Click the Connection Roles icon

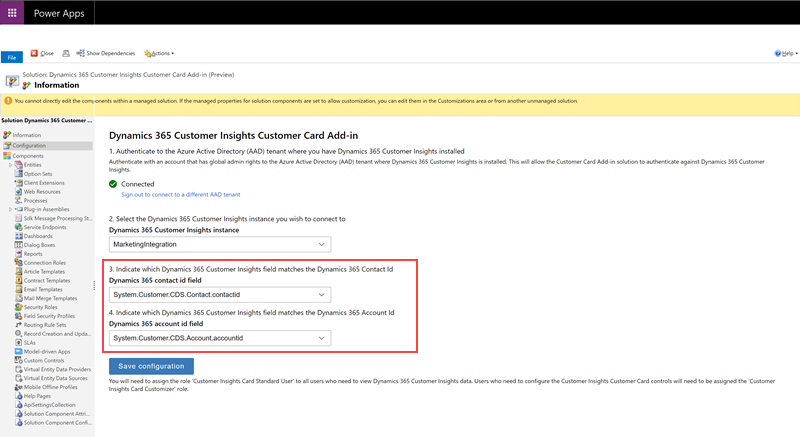coord(19,263)
